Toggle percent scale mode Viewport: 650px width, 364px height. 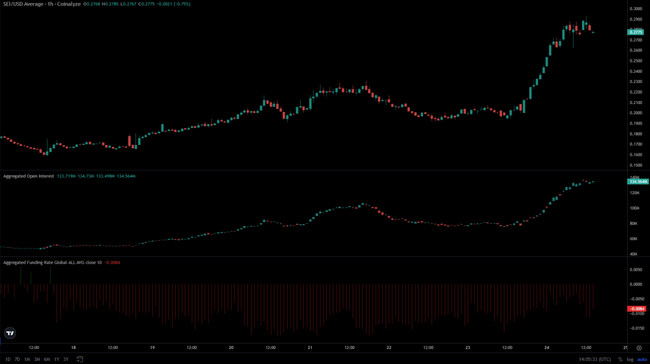click(x=620, y=359)
